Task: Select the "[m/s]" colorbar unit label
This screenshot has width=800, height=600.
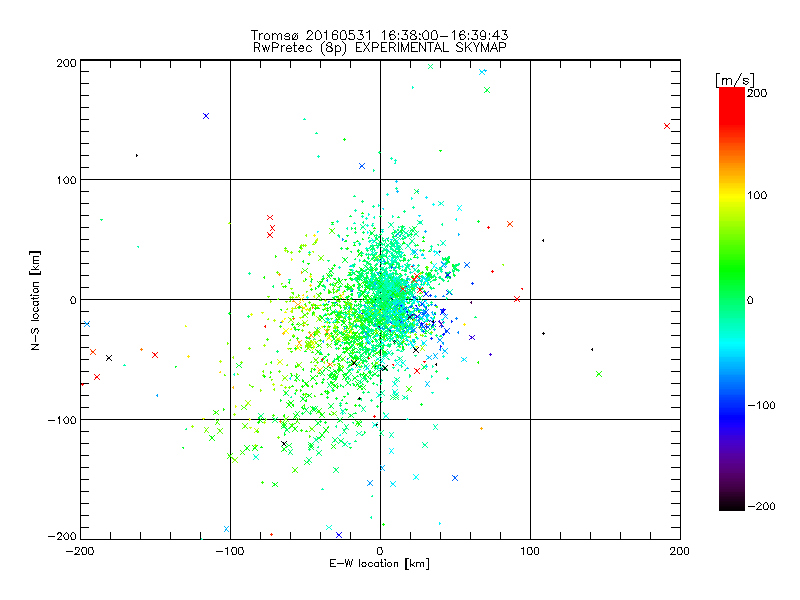Action: pos(735,80)
